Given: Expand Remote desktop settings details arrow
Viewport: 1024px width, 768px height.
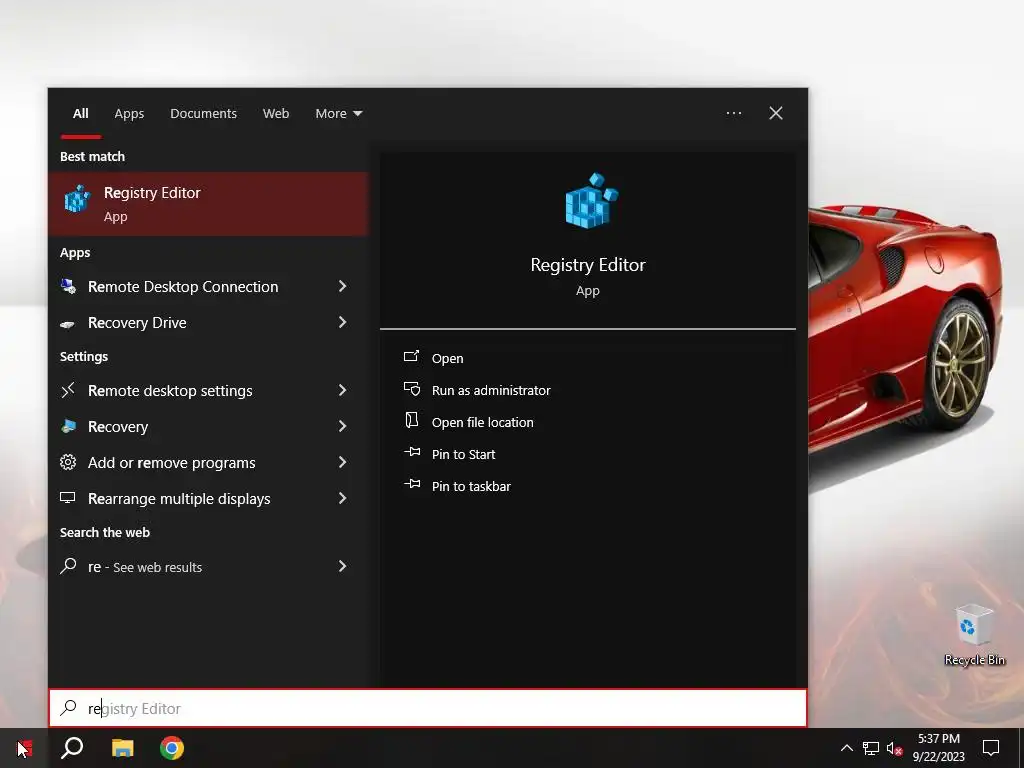Looking at the screenshot, I should point(342,390).
